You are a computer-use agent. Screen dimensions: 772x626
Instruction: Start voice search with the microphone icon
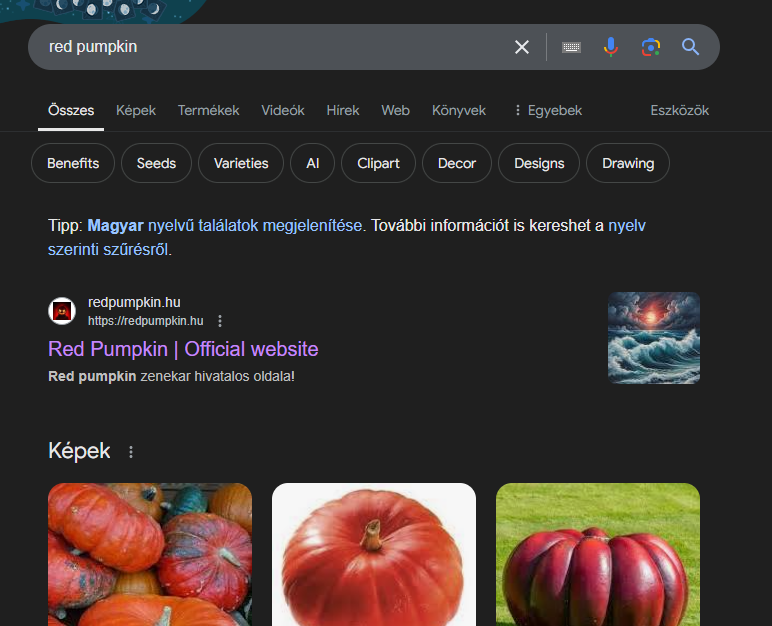[x=611, y=47]
